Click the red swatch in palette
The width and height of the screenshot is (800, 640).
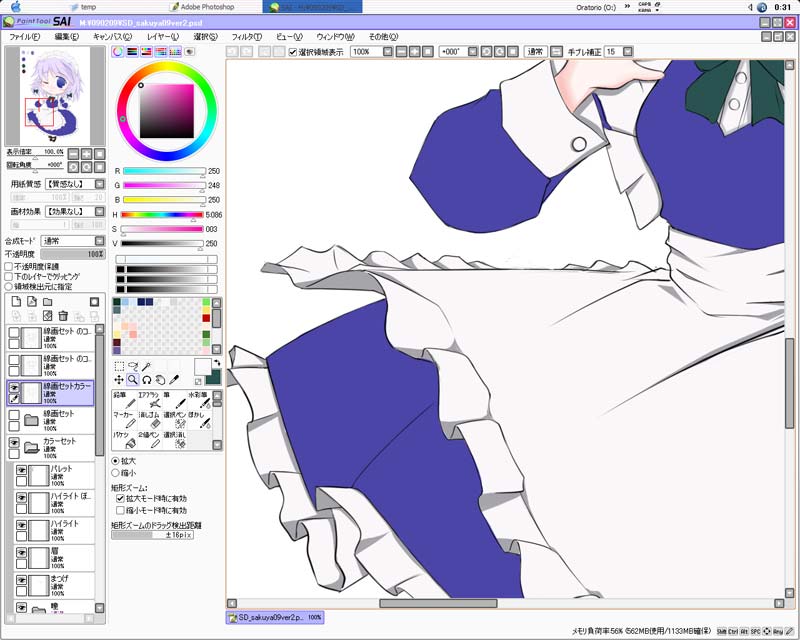click(x=206, y=318)
